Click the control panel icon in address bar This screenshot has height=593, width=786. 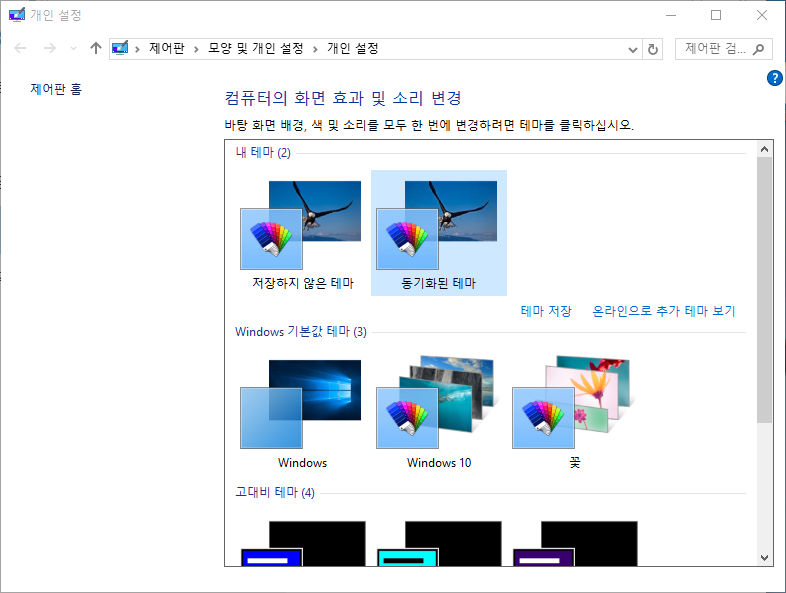click(x=121, y=48)
